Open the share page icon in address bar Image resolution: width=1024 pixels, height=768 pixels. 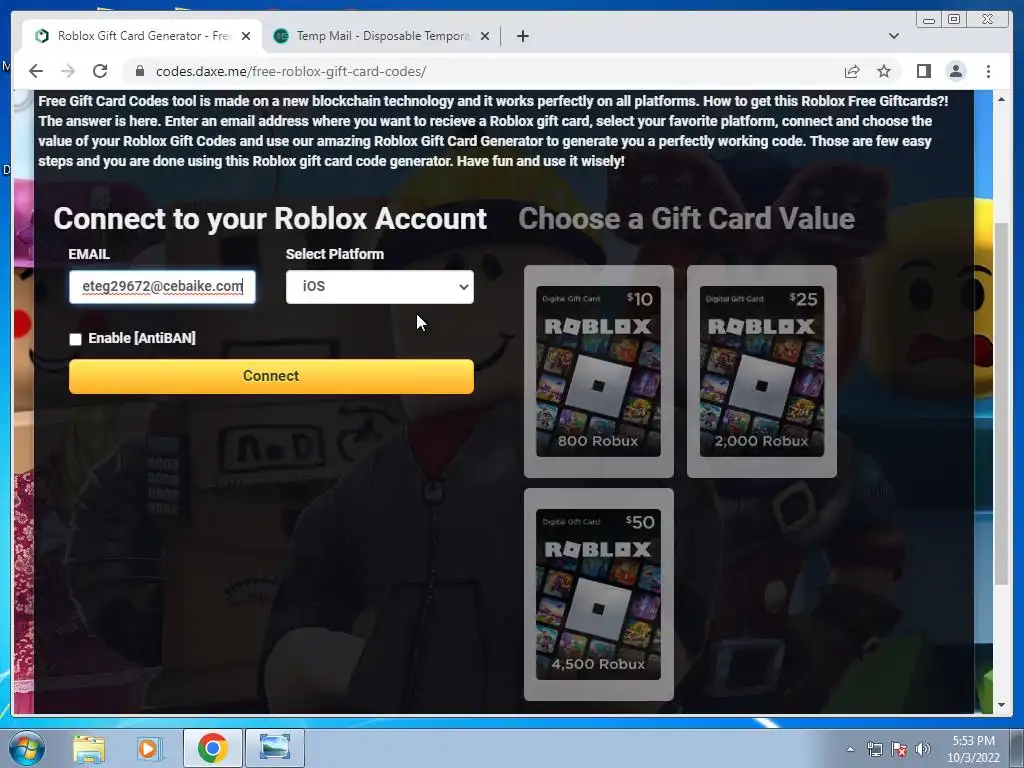852,71
